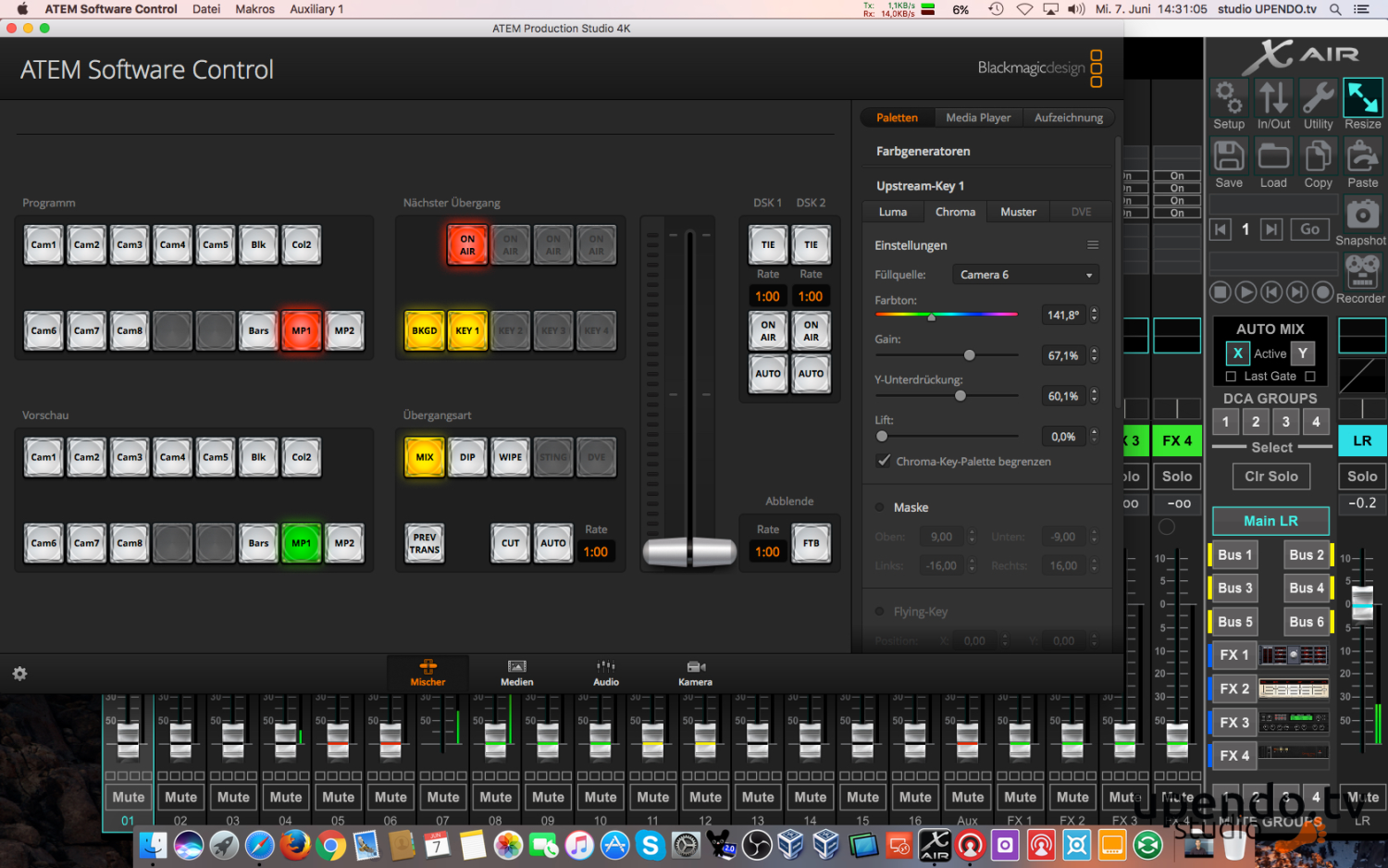Select Cam1 on the Programm row
This screenshot has width=1388, height=868.
[43, 245]
